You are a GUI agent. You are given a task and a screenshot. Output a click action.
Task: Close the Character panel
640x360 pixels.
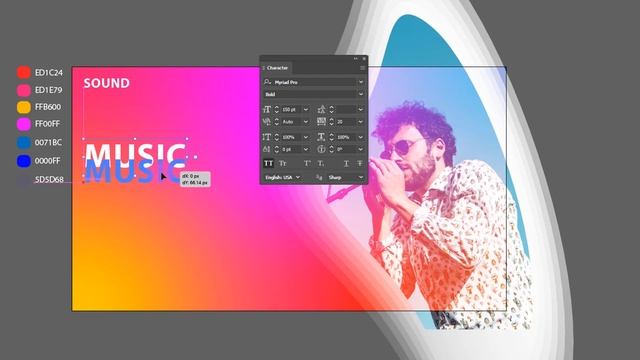[364, 59]
